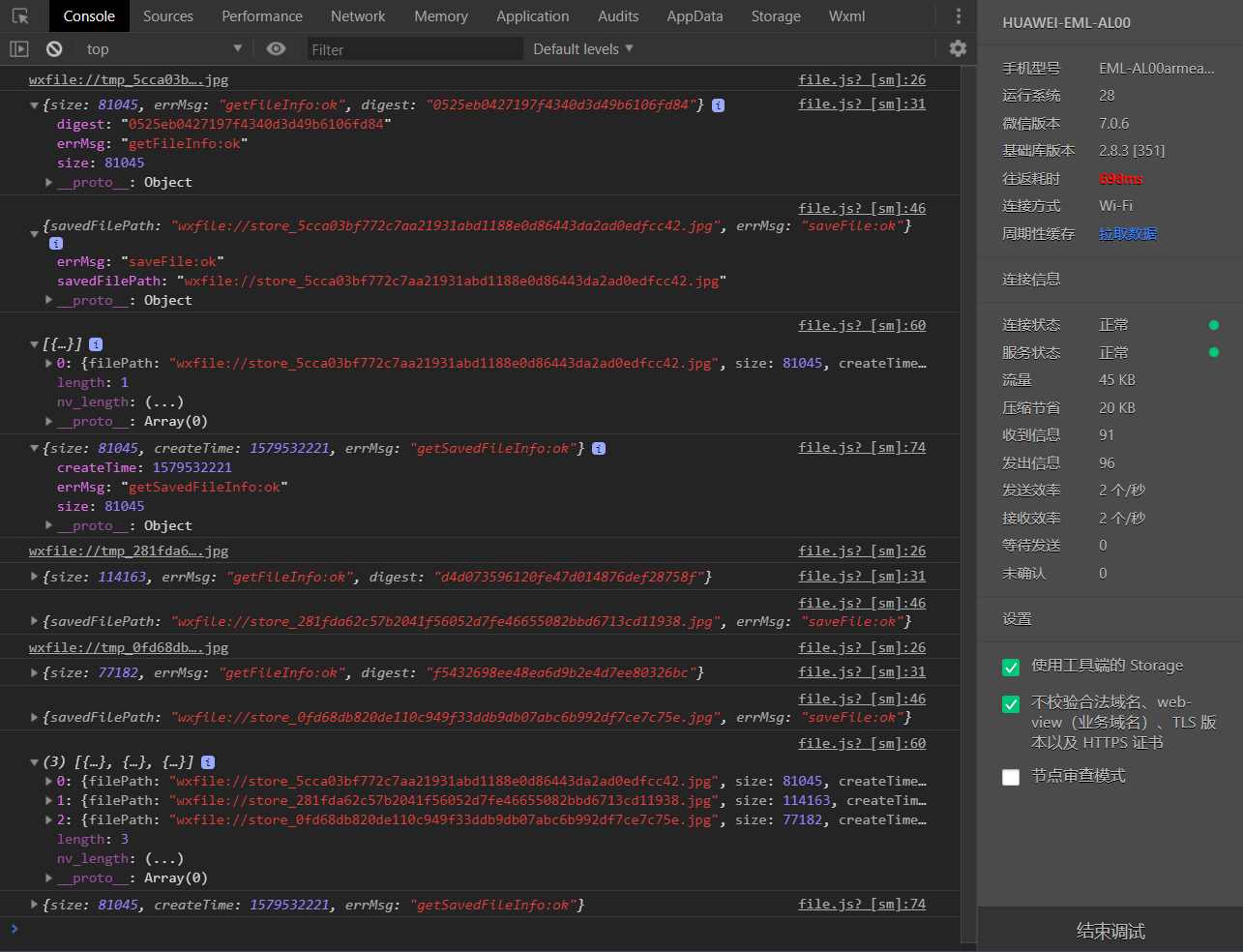
Task: Switch to the Sources tab
Action: (x=168, y=16)
